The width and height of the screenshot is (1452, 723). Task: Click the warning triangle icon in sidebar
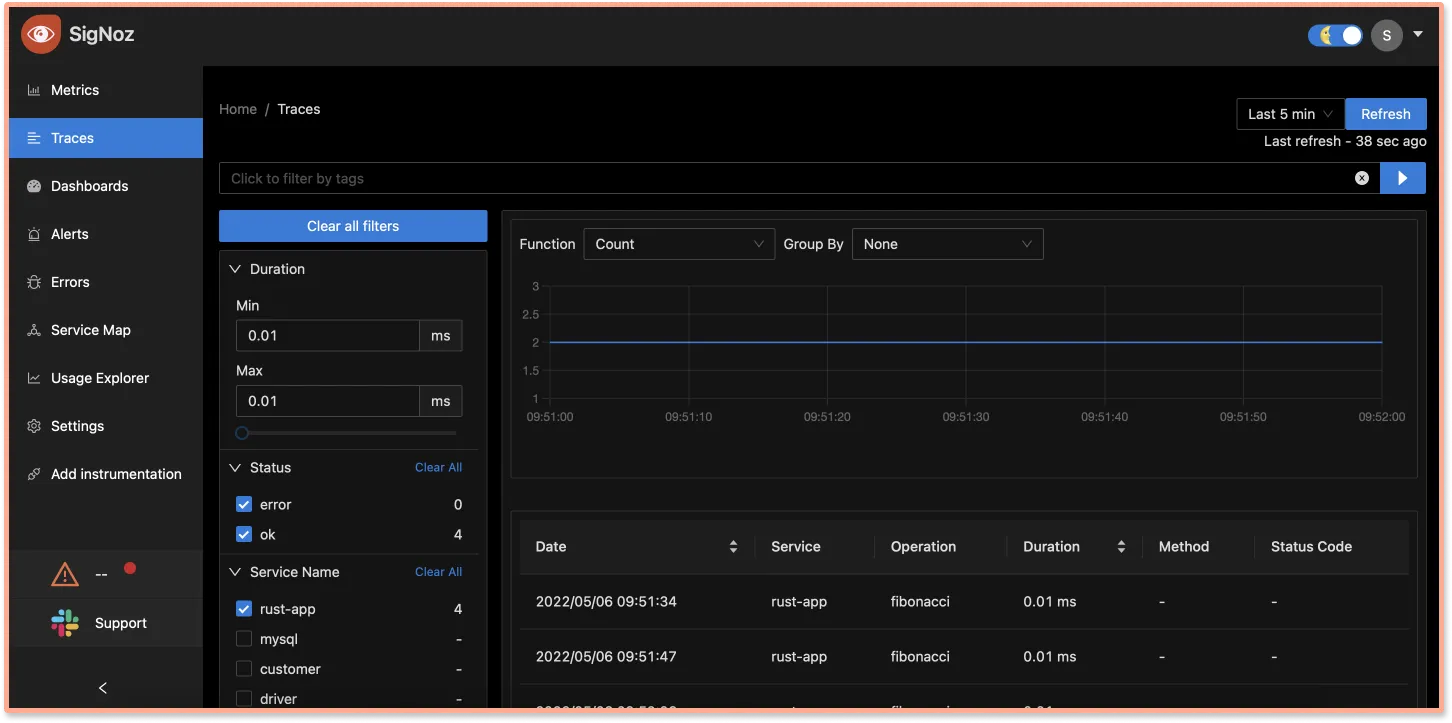click(64, 574)
